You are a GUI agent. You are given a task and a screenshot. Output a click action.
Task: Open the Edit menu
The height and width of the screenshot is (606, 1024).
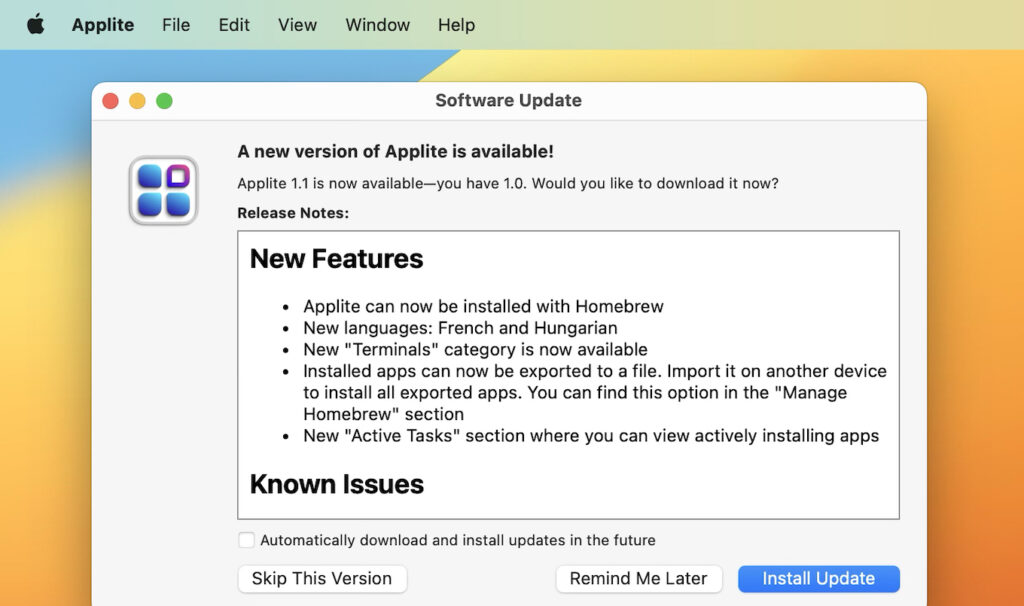click(x=233, y=25)
